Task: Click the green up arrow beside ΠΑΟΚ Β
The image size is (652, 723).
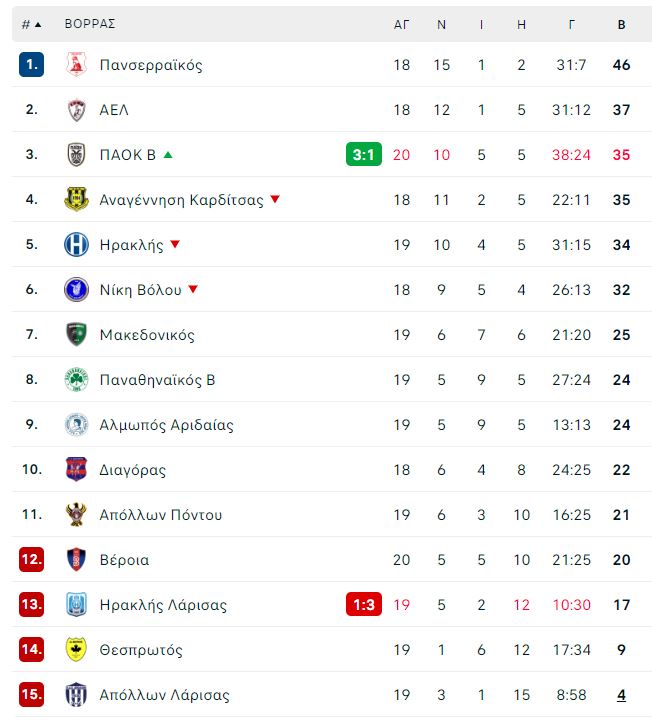Action: tap(168, 155)
